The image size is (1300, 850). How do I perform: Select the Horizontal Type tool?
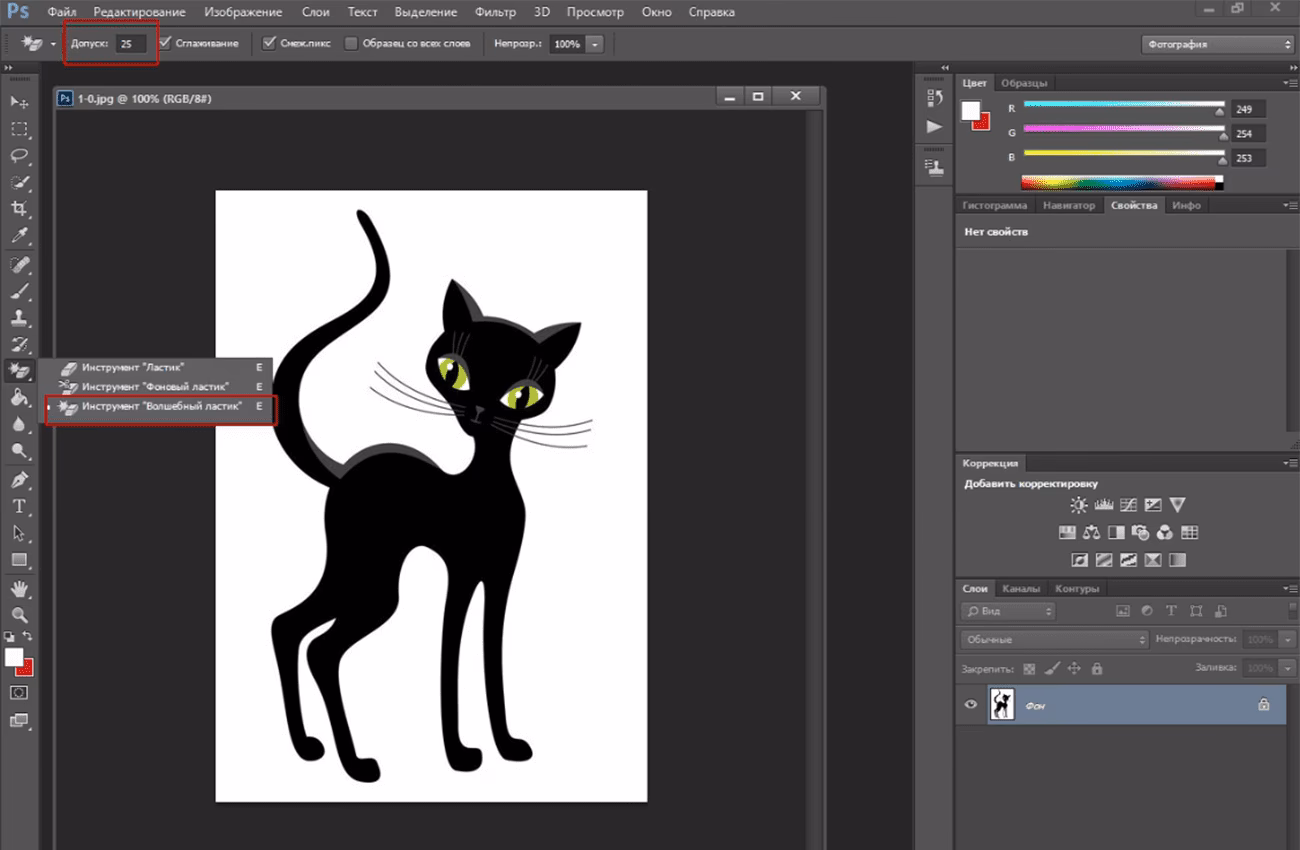coord(20,507)
